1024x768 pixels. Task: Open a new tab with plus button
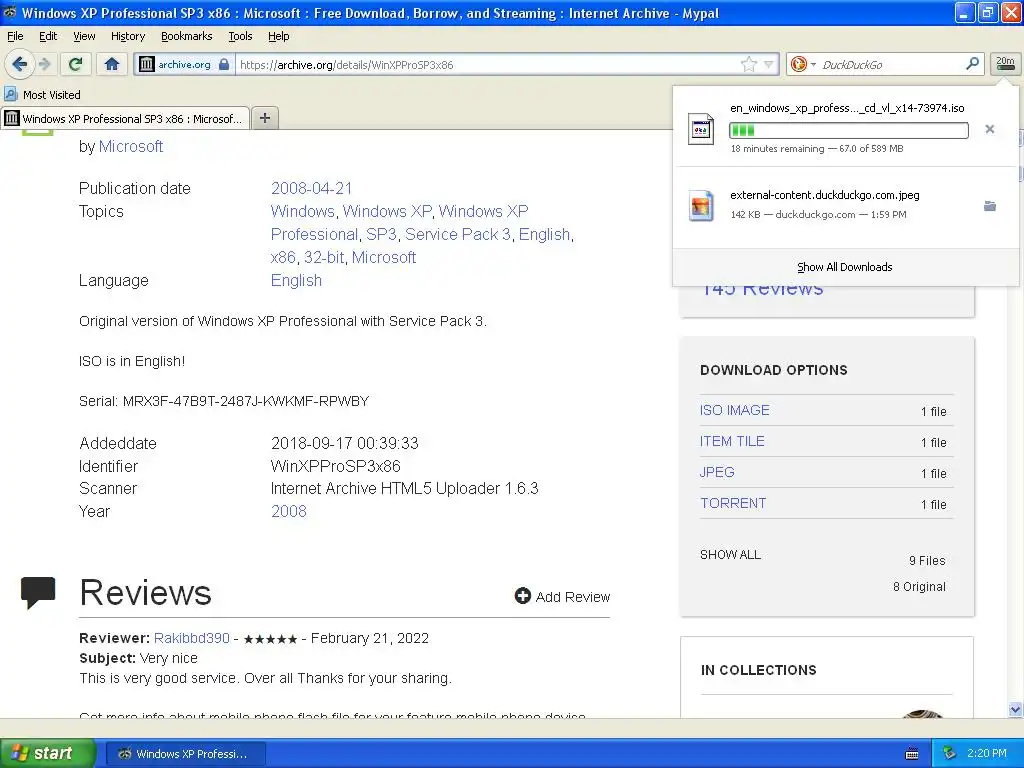264,118
